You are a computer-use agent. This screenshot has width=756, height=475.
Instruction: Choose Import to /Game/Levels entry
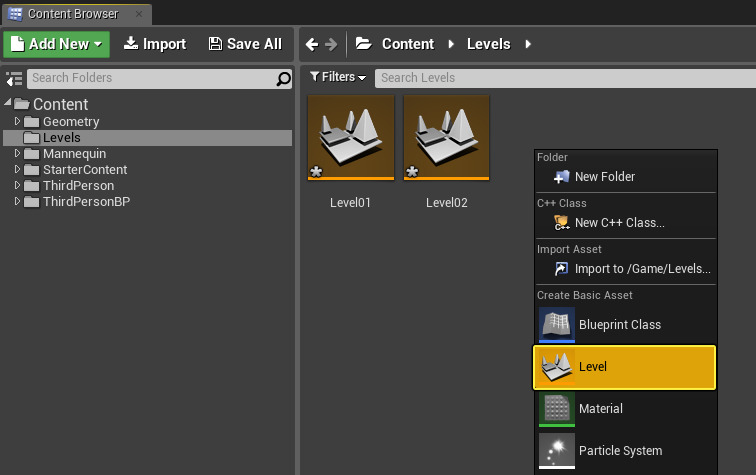point(625,269)
